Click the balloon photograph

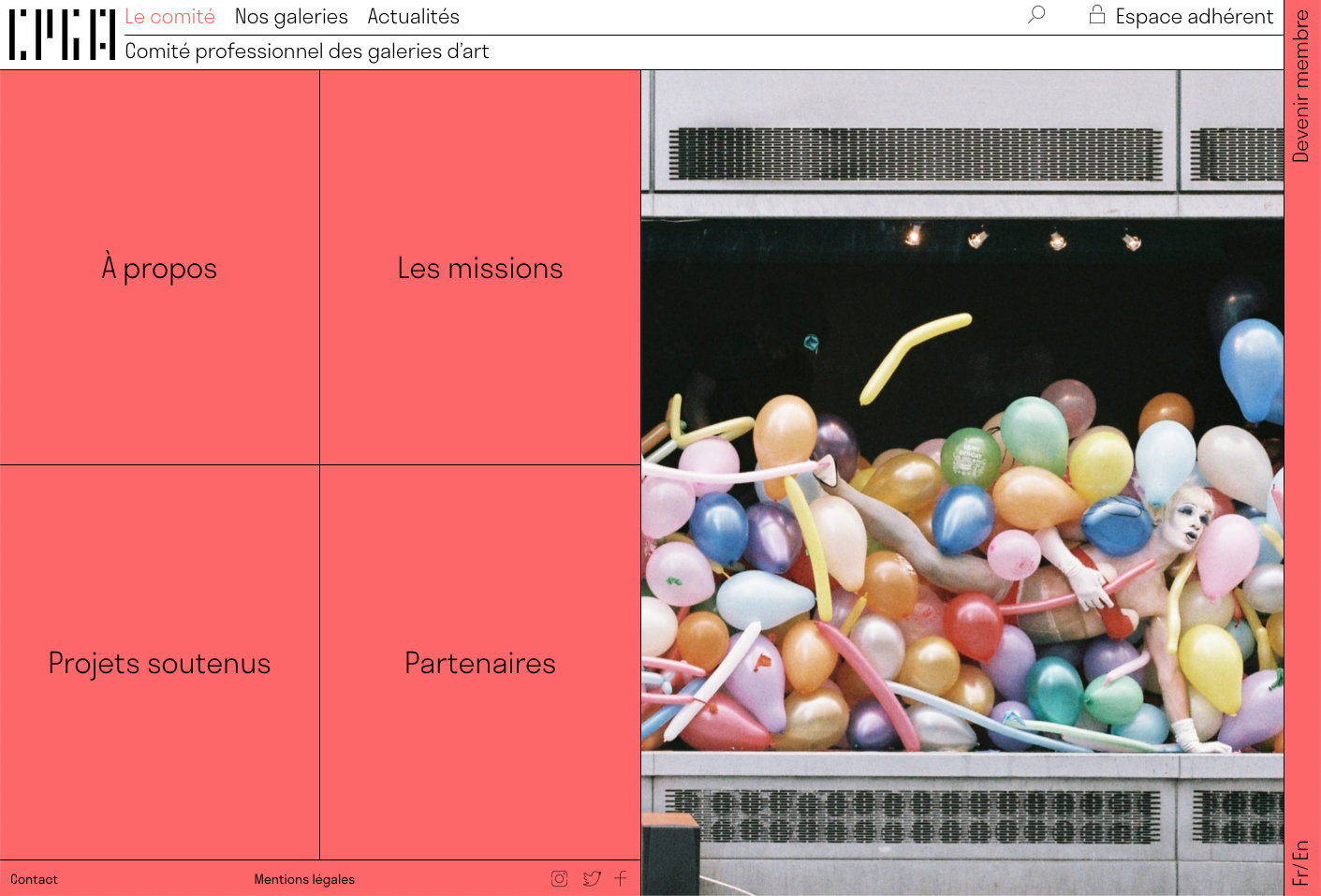pyautogui.click(x=962, y=483)
